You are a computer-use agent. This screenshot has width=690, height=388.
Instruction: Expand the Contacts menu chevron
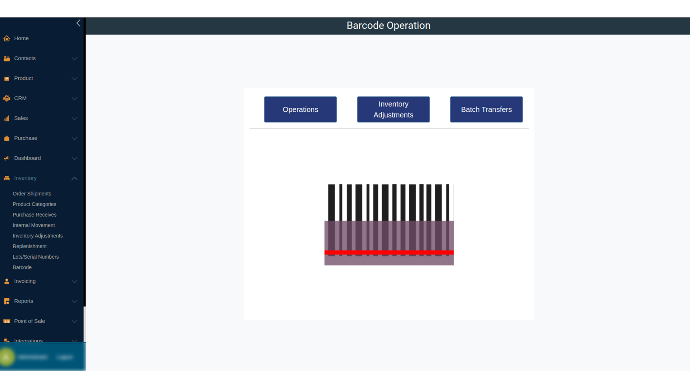click(x=74, y=59)
